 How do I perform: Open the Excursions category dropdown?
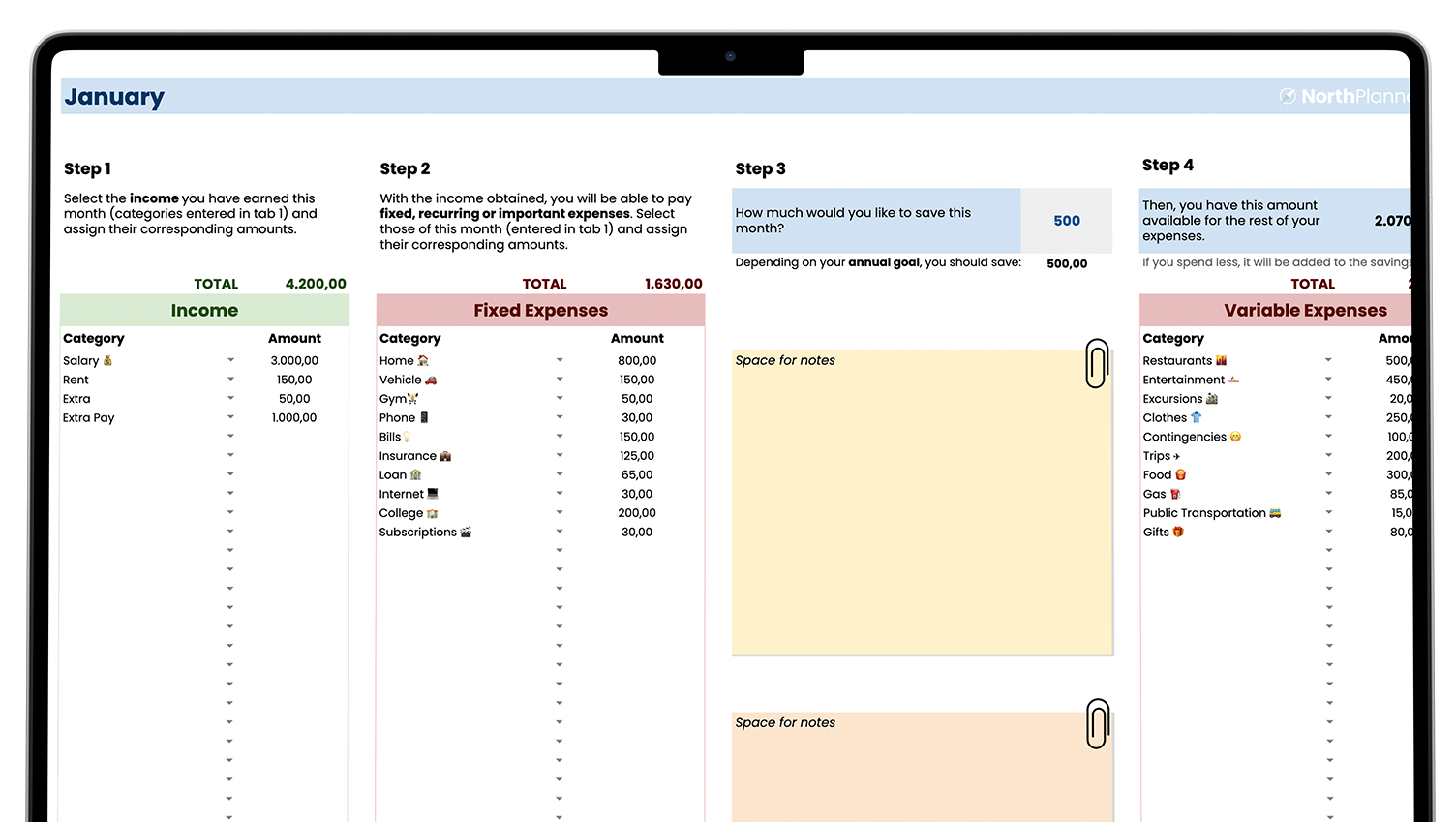[1328, 398]
